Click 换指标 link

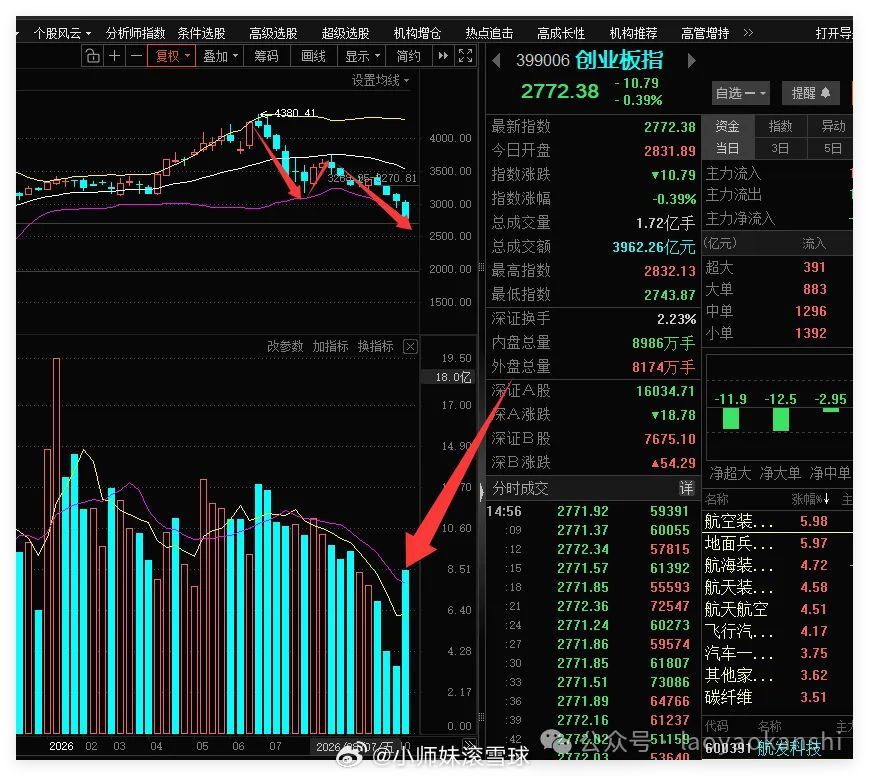point(376,346)
